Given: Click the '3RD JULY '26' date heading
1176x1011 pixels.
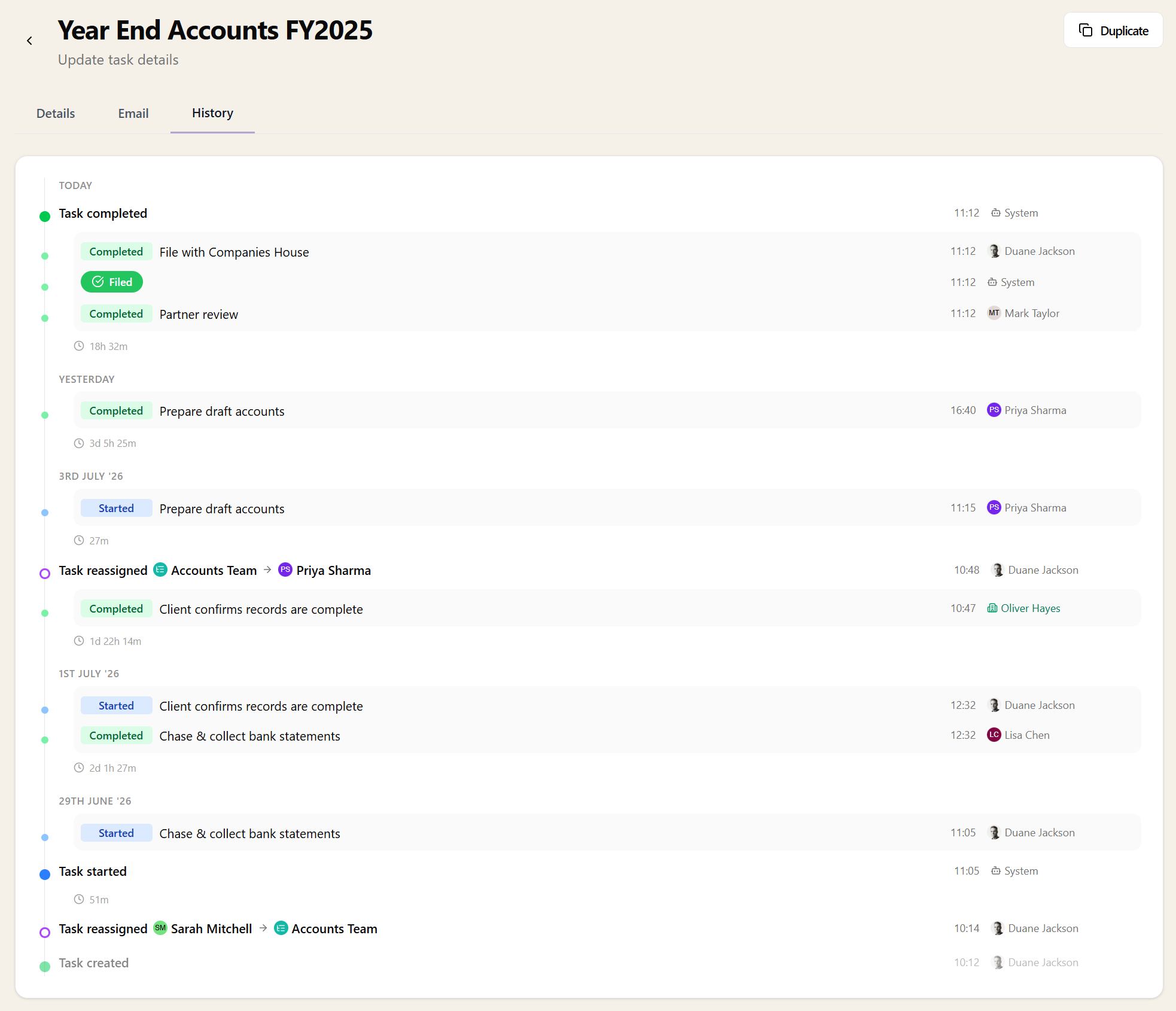Looking at the screenshot, I should pos(91,476).
